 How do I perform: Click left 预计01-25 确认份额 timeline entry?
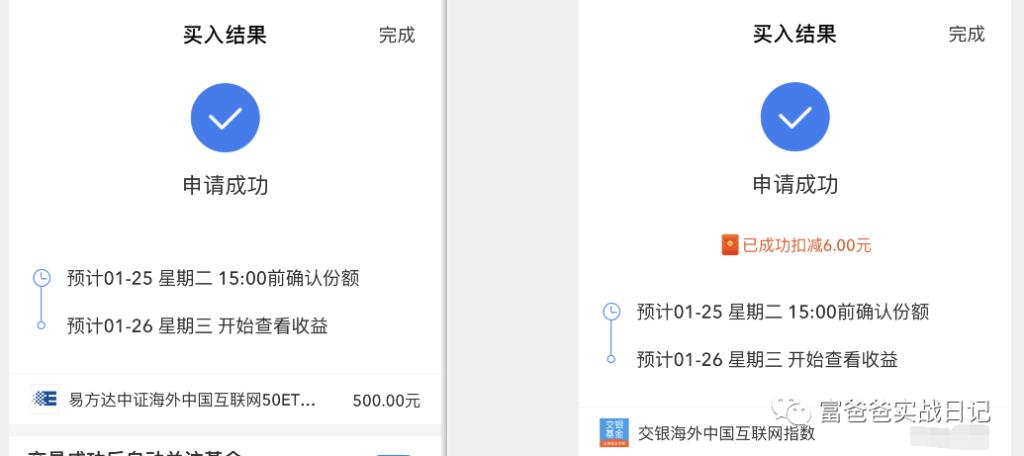coord(212,278)
